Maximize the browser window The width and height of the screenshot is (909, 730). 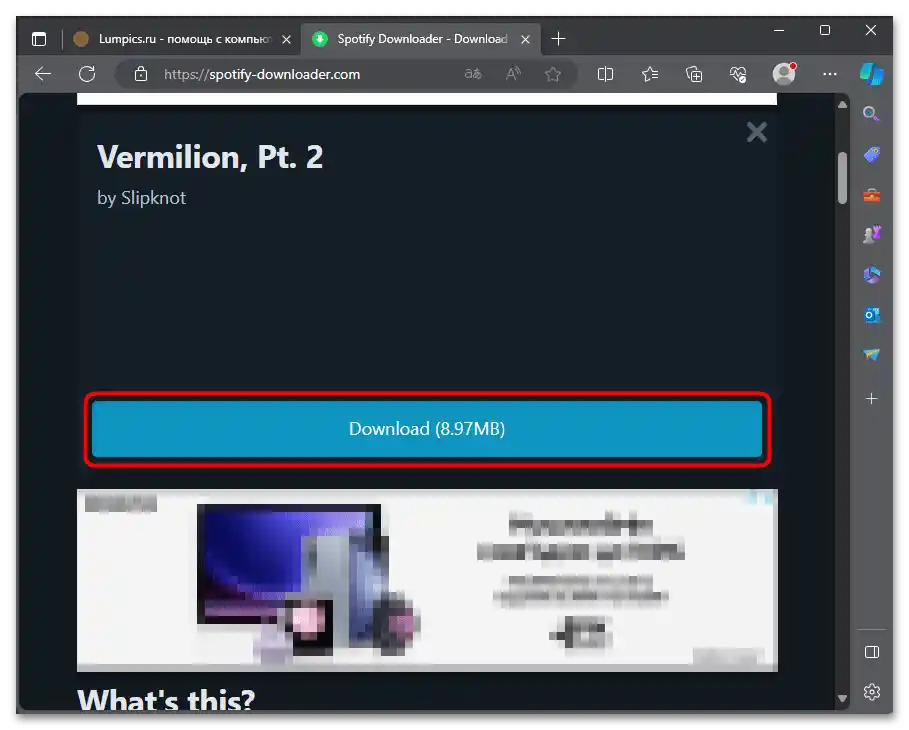tap(825, 30)
